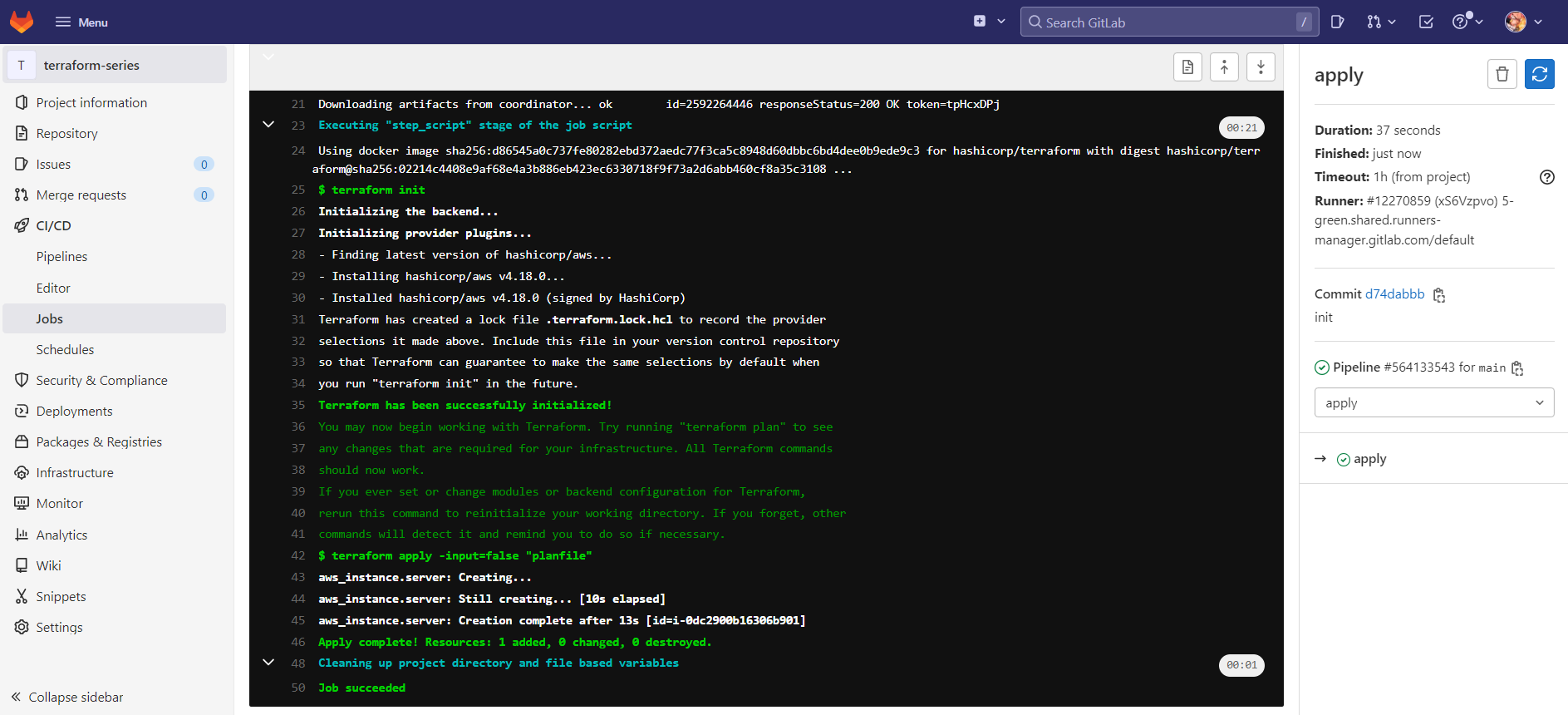This screenshot has width=1568, height=715.
Task: Collapse the step_script log section
Action: point(268,125)
